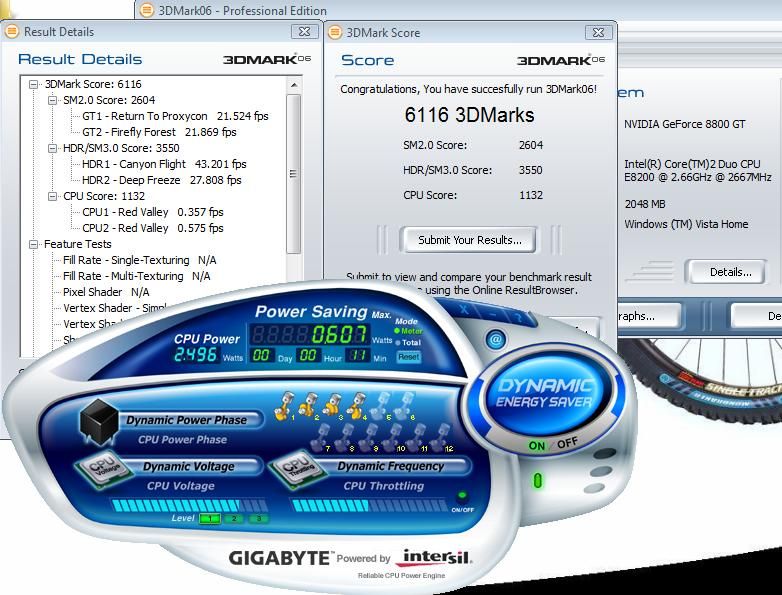Click dimmed piston icon number 12
The width and height of the screenshot is (782, 595).
442,437
